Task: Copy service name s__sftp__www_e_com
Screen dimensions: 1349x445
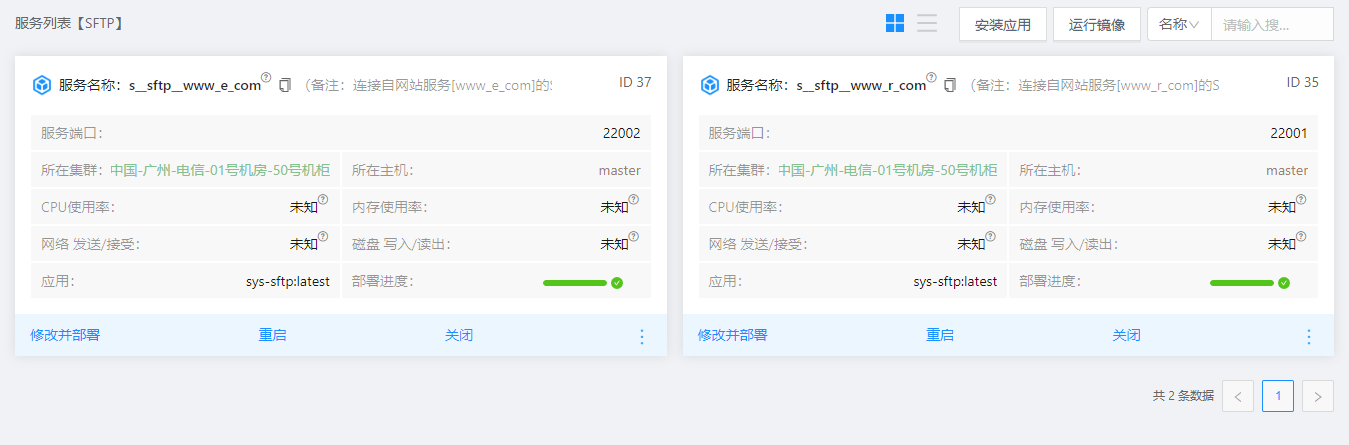Action: (285, 85)
